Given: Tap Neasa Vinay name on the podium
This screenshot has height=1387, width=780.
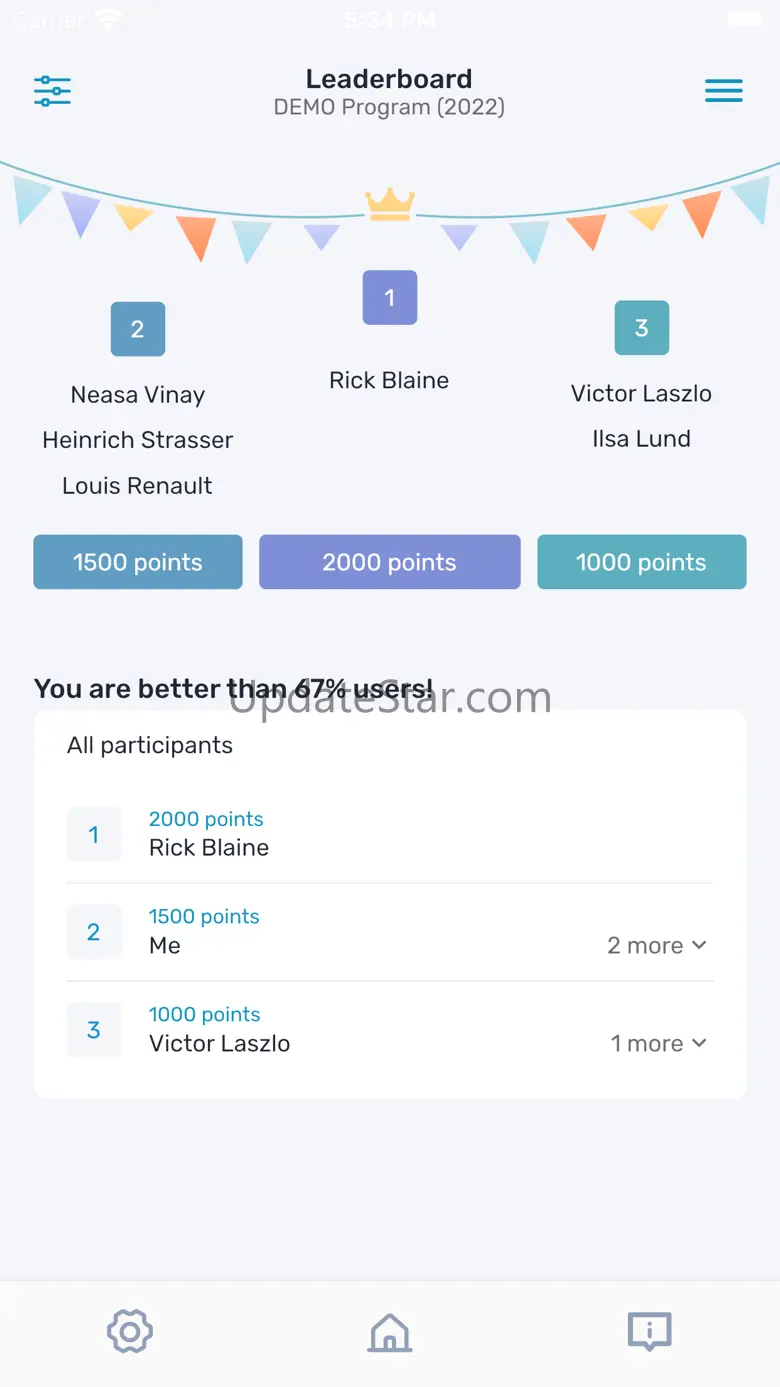Looking at the screenshot, I should pyautogui.click(x=138, y=395).
